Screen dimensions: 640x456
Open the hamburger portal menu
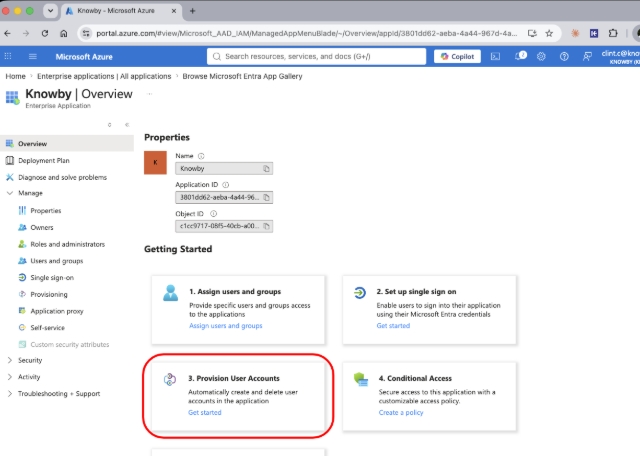pos(33,56)
